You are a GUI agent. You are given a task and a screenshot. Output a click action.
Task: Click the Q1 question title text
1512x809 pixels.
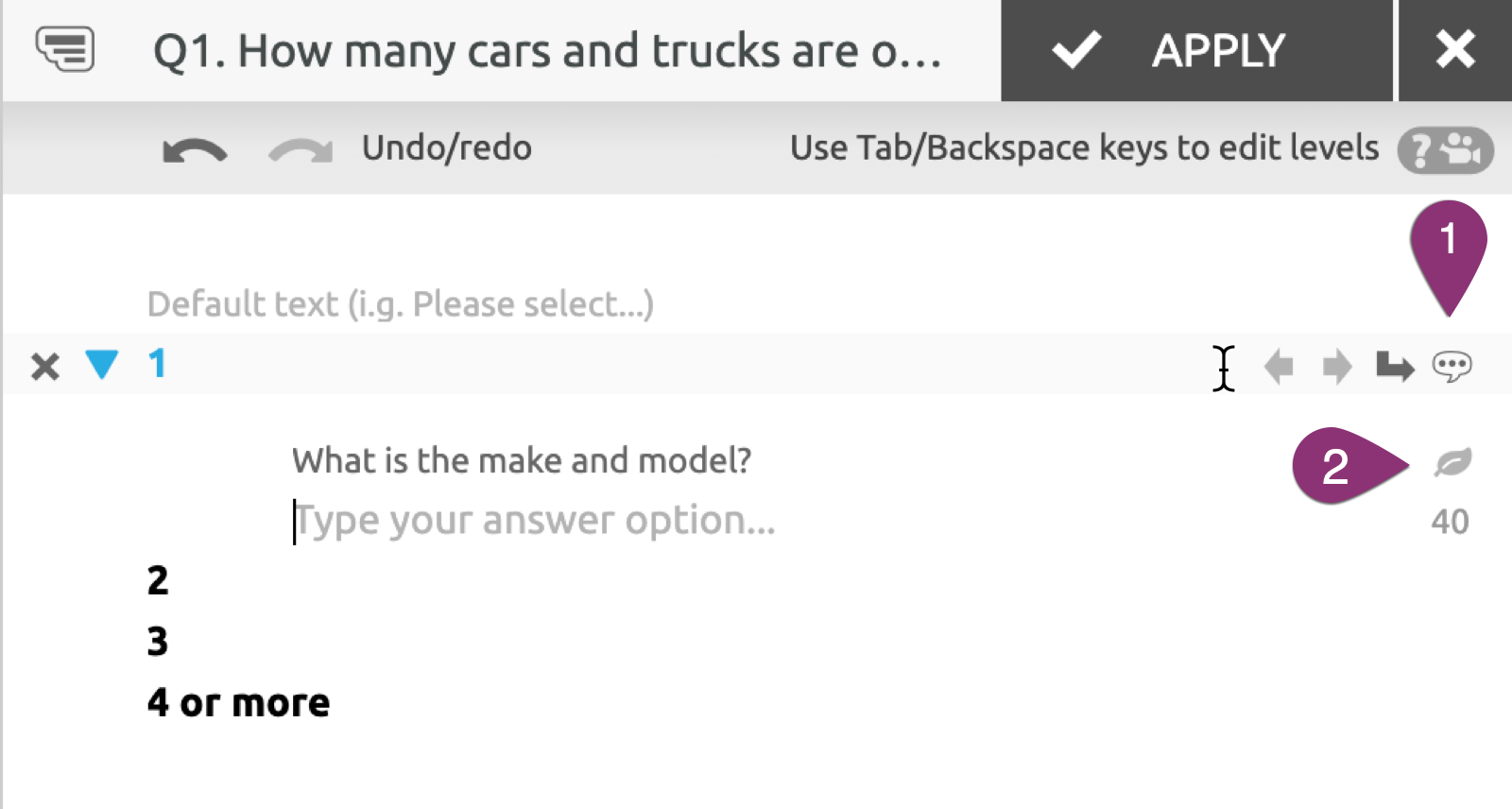click(x=548, y=51)
